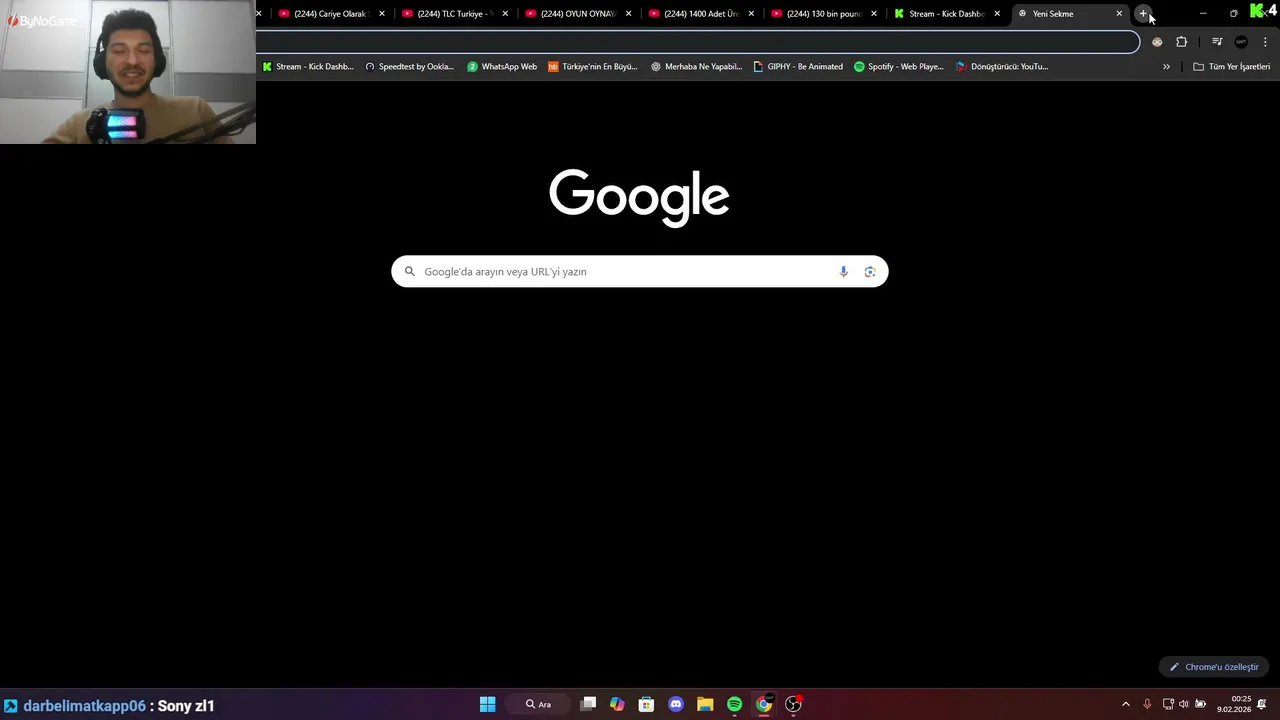The width and height of the screenshot is (1280, 720).
Task: Open notifications bell in taskbar
Action: 1262,704
